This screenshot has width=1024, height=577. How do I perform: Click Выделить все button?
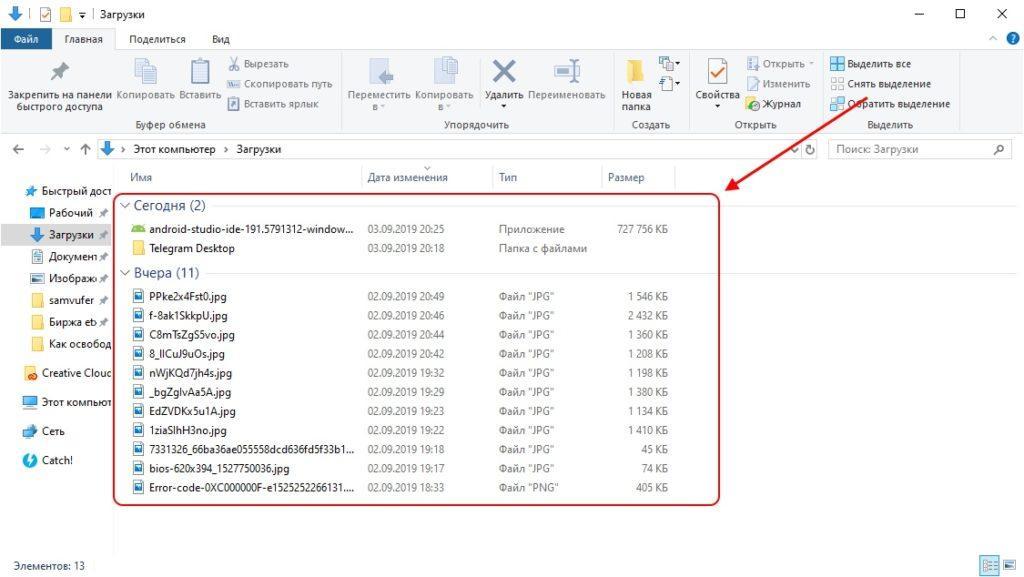[x=870, y=64]
